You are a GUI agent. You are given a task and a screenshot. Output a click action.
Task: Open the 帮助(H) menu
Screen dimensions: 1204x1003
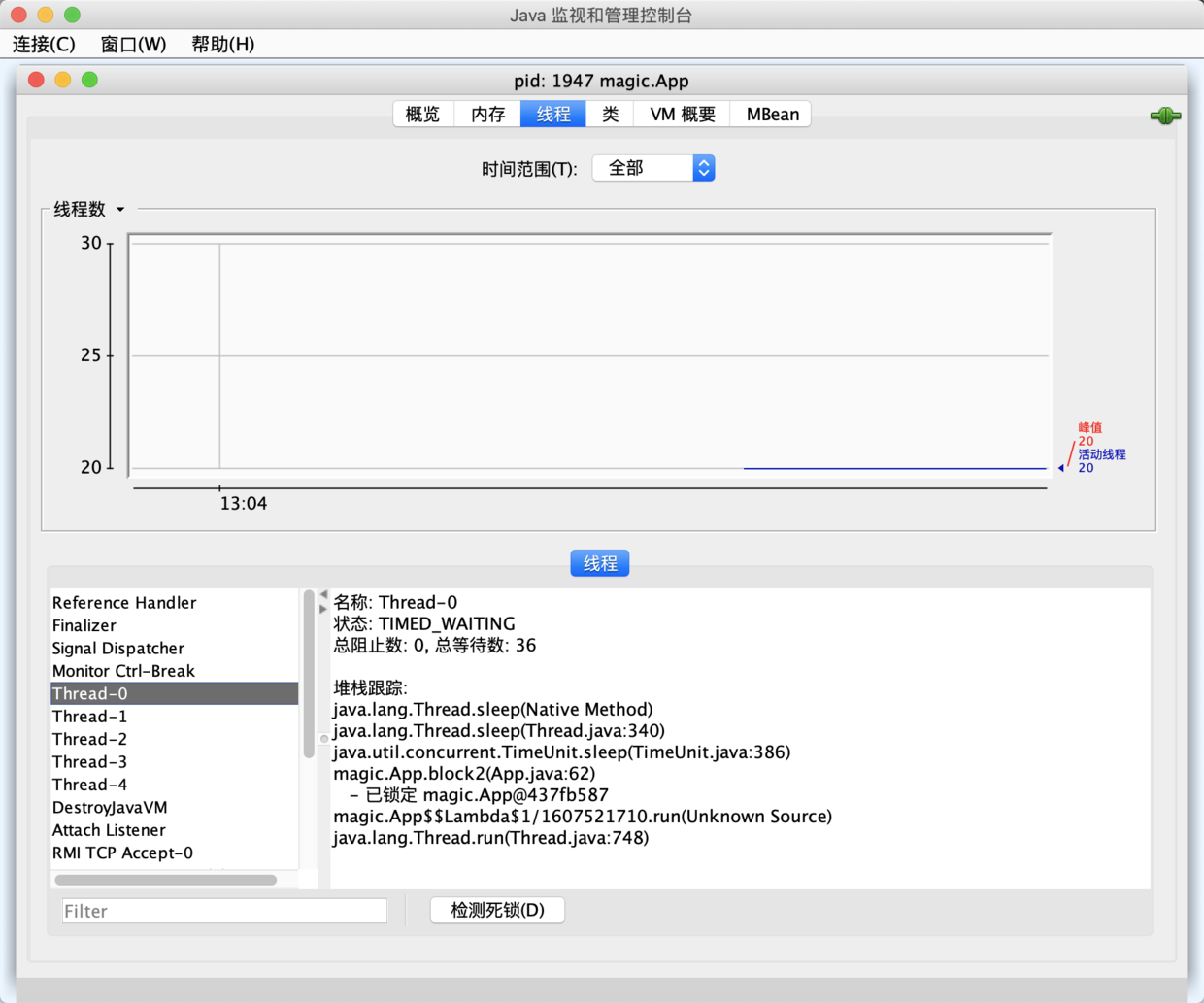click(222, 44)
